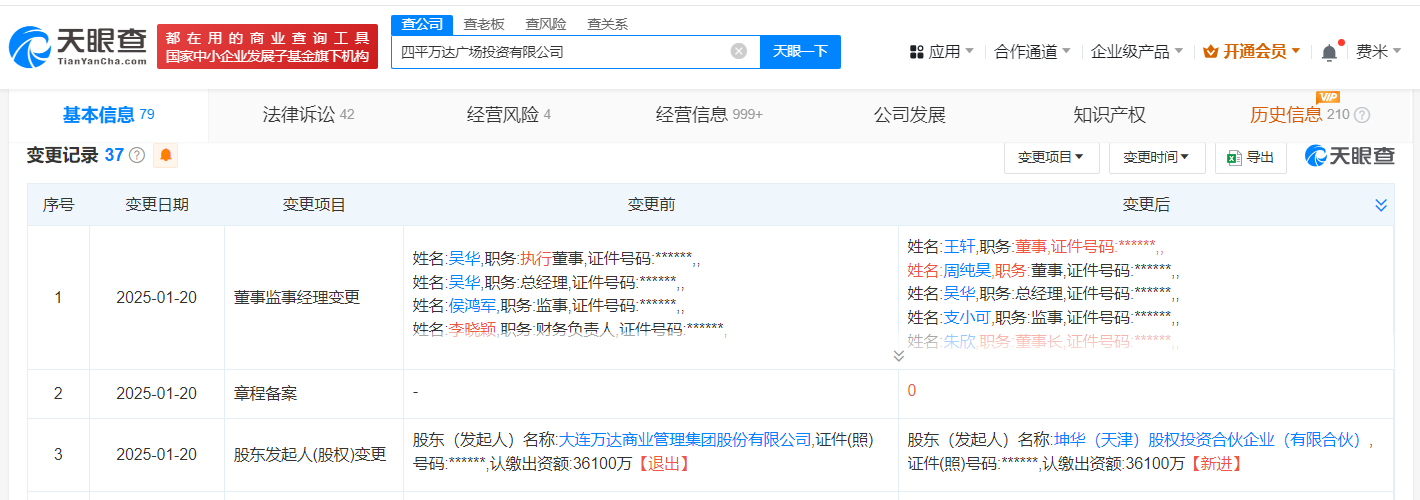Viewport: 1420px width, 500px height.
Task: Clear the search box with the X icon
Action: [x=738, y=51]
